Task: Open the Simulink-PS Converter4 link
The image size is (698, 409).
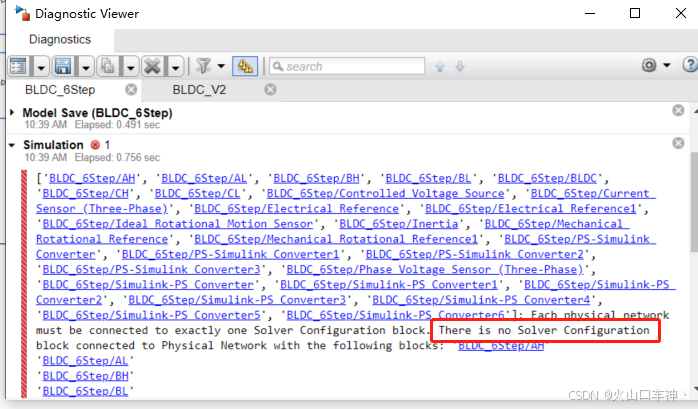Action: point(481,300)
